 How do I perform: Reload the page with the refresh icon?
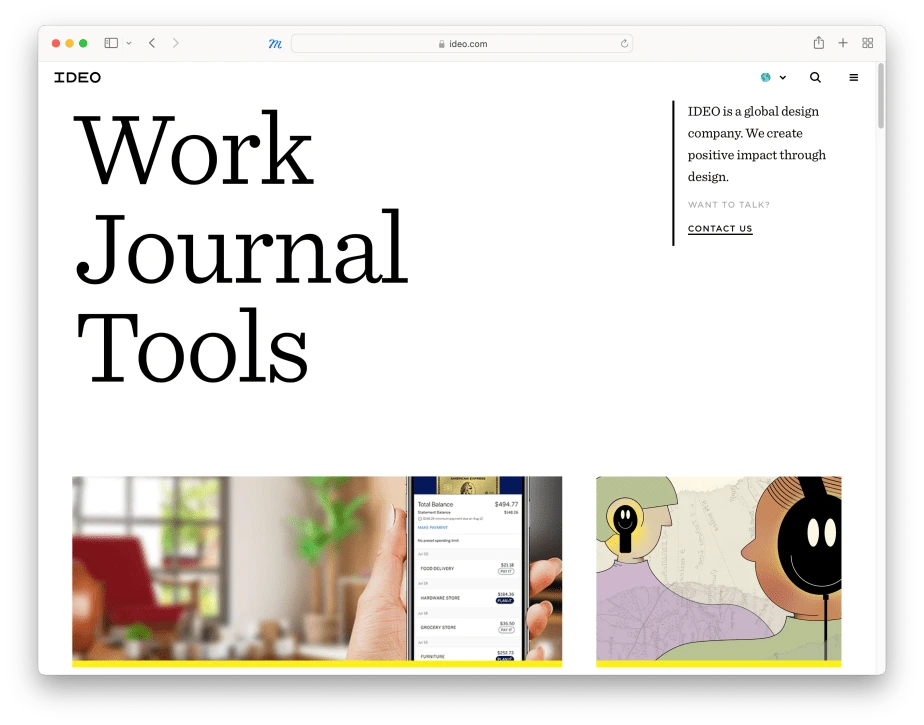pyautogui.click(x=622, y=43)
